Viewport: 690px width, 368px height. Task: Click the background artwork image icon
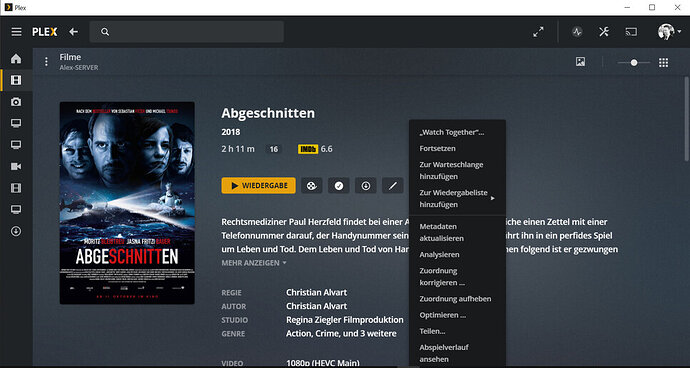pos(580,62)
